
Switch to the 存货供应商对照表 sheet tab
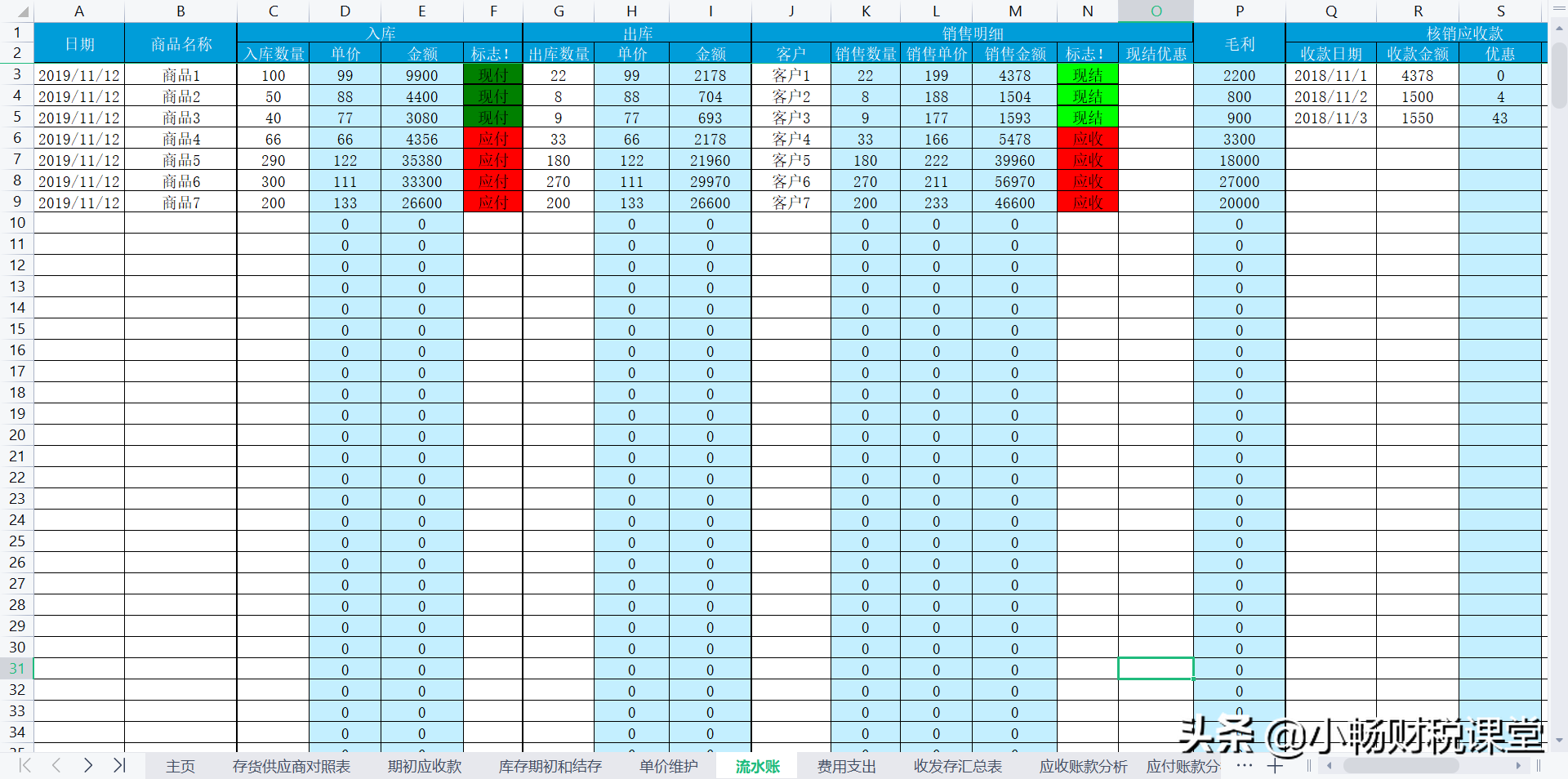click(292, 767)
